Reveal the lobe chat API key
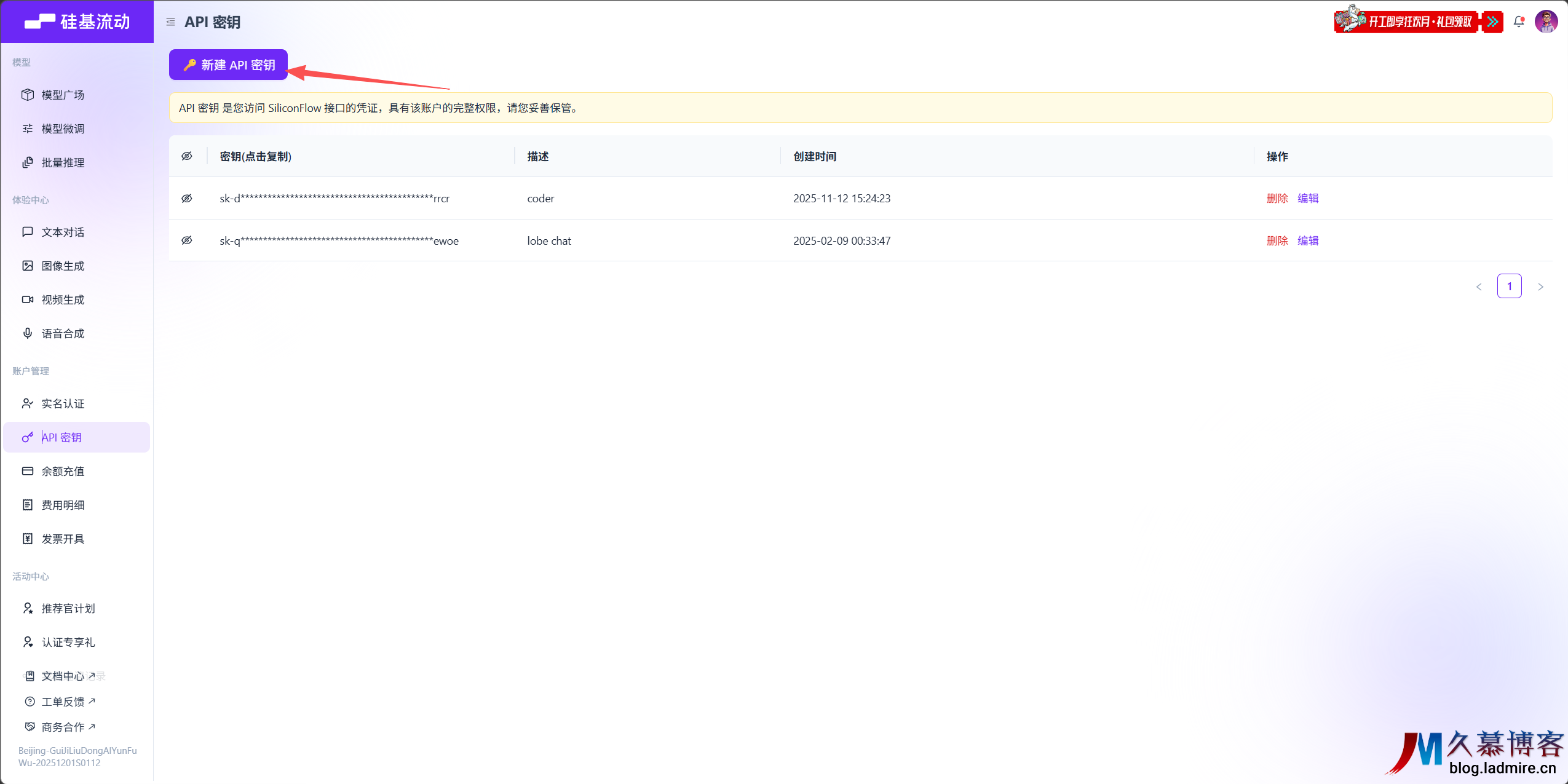 [187, 240]
